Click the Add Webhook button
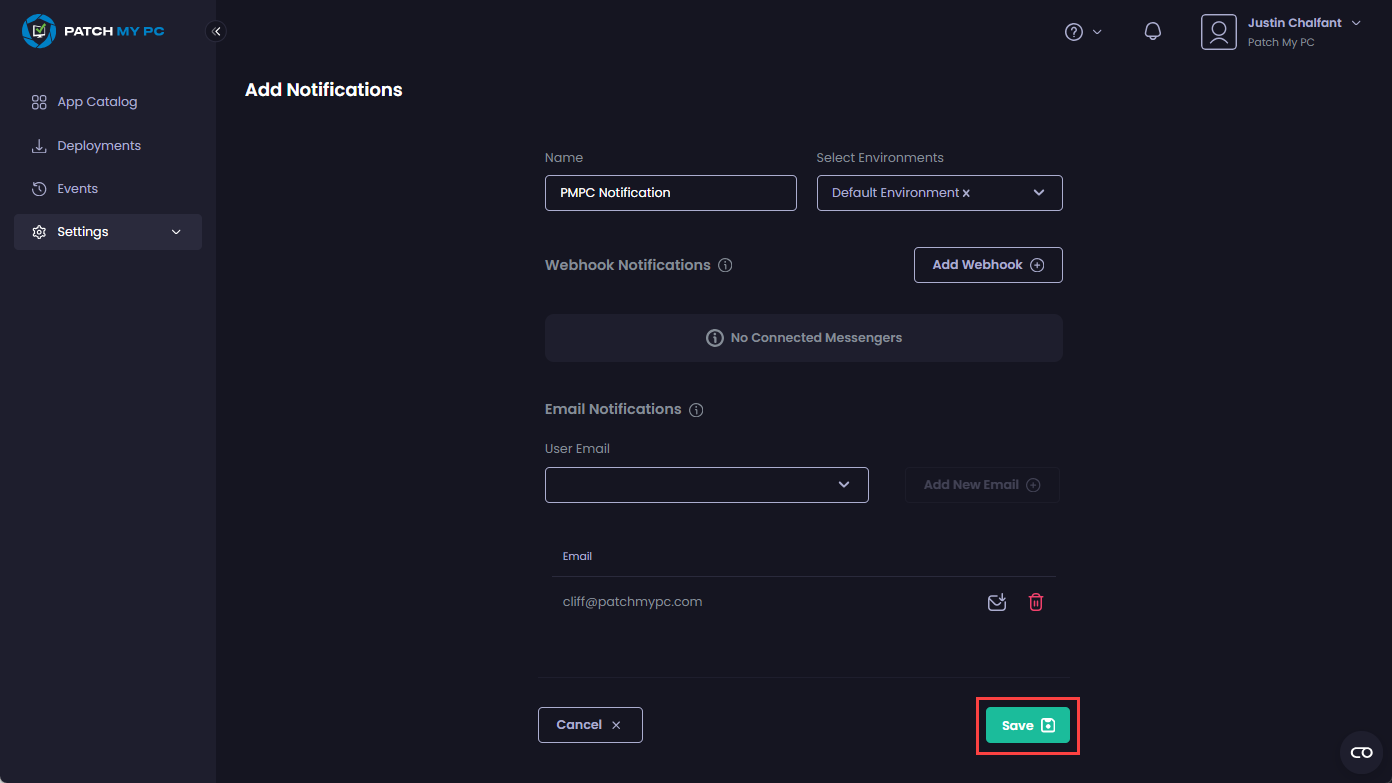Screen dimensions: 1392x783 (x=988, y=265)
